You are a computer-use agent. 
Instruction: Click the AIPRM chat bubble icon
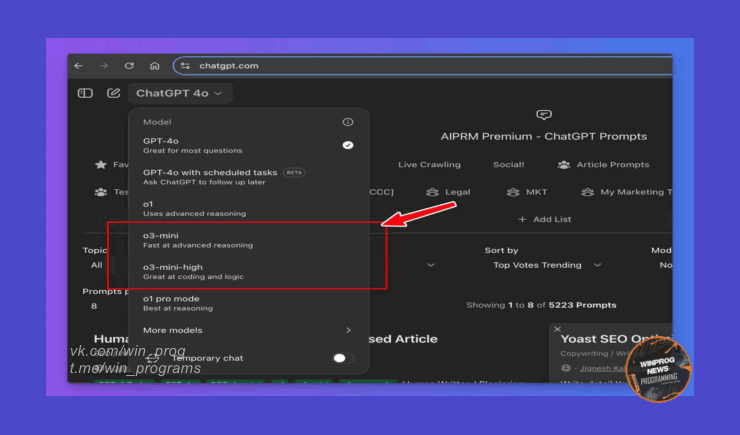pyautogui.click(x=544, y=115)
